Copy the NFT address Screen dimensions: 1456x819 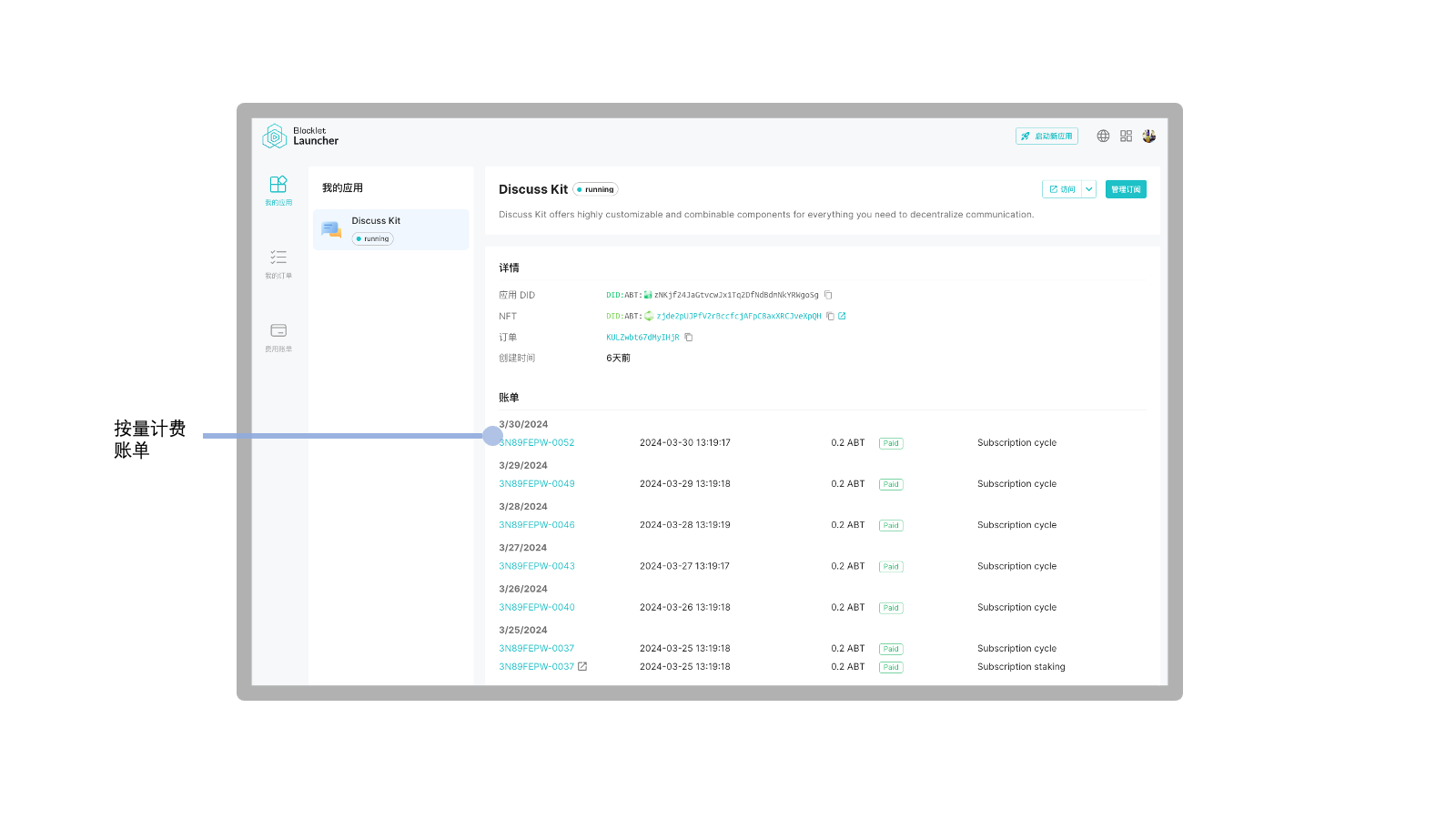pyautogui.click(x=830, y=317)
